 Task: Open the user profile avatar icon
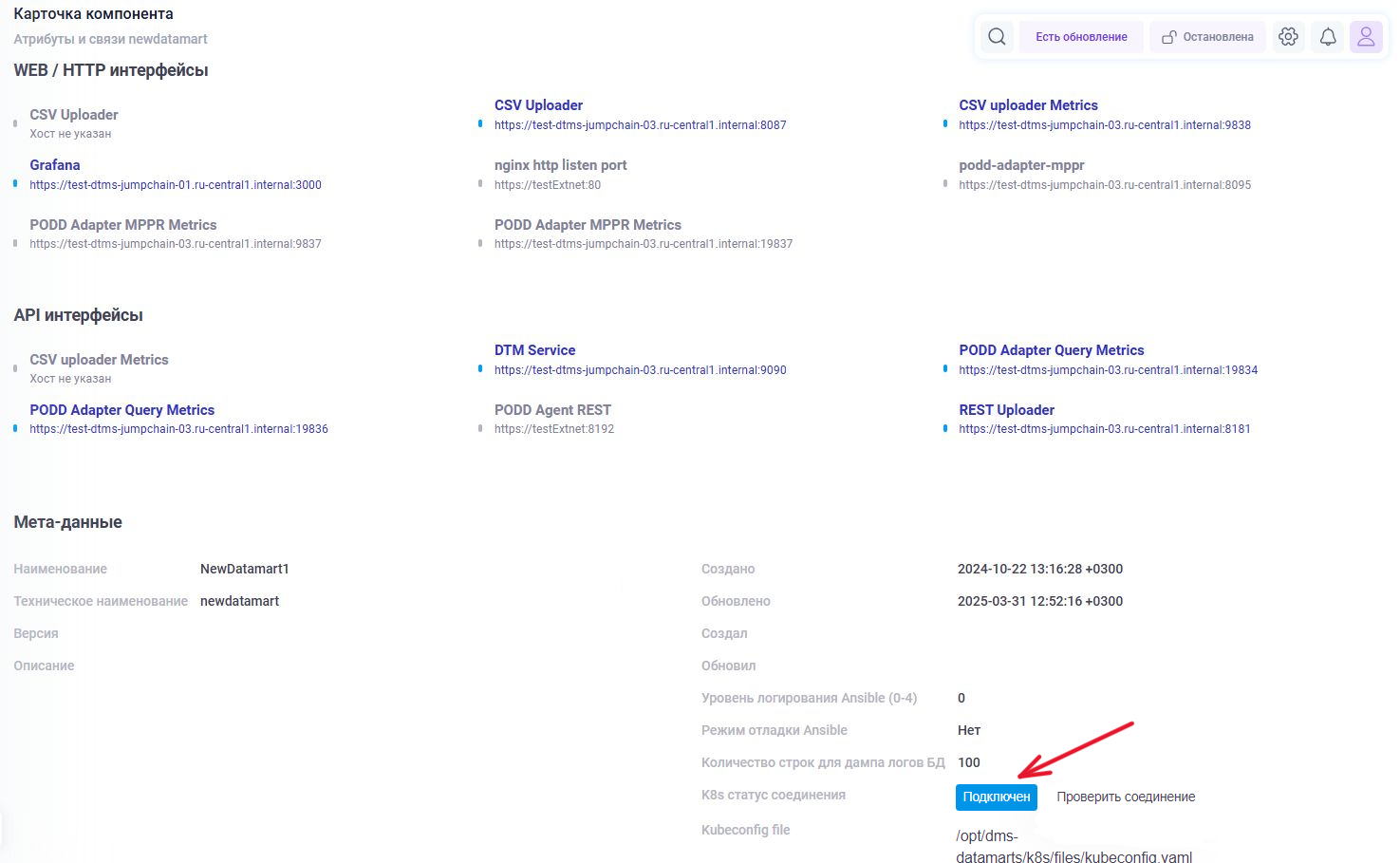point(1366,37)
